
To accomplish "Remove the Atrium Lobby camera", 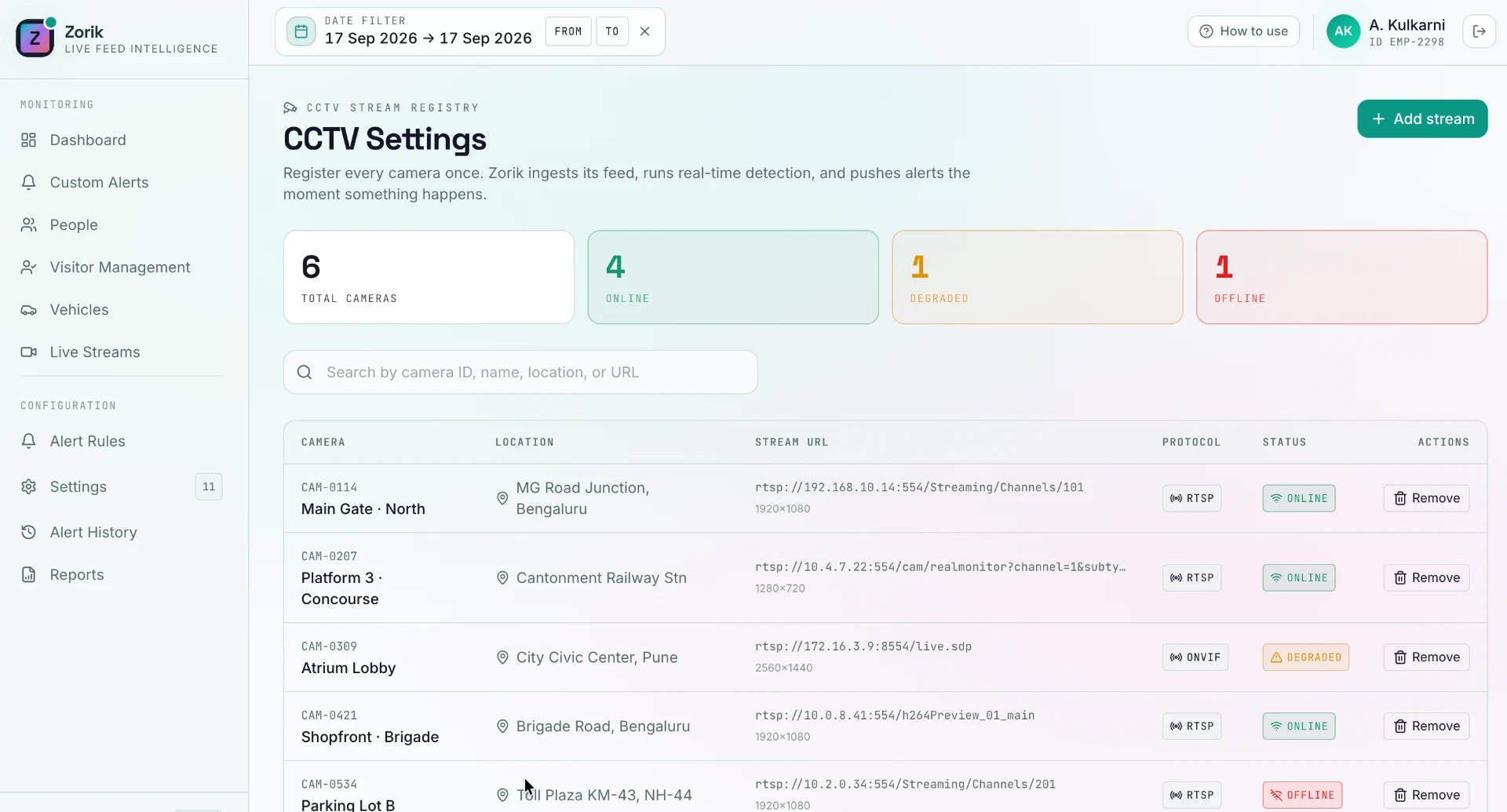I will [x=1426, y=657].
